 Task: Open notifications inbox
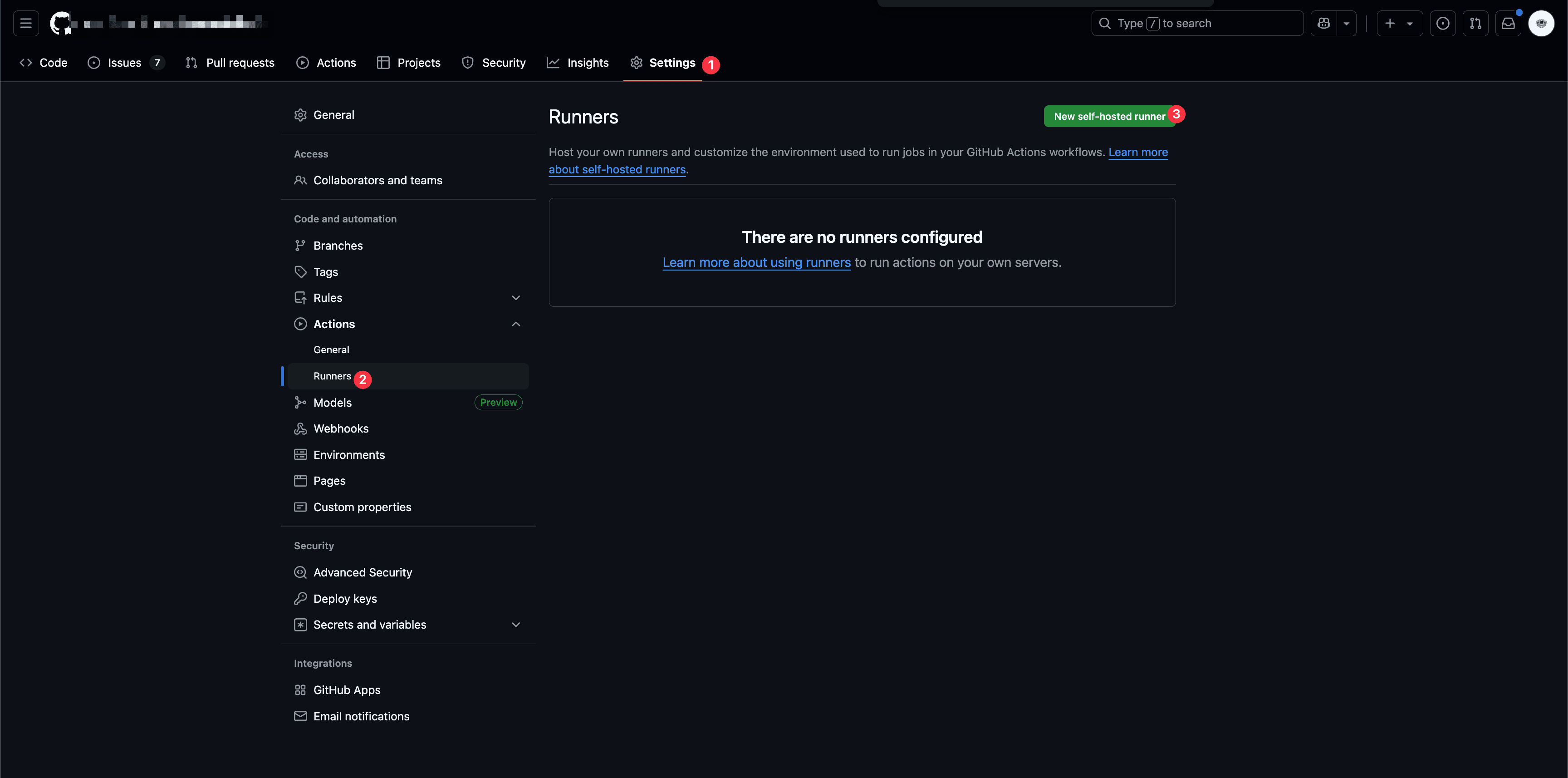pyautogui.click(x=1509, y=23)
